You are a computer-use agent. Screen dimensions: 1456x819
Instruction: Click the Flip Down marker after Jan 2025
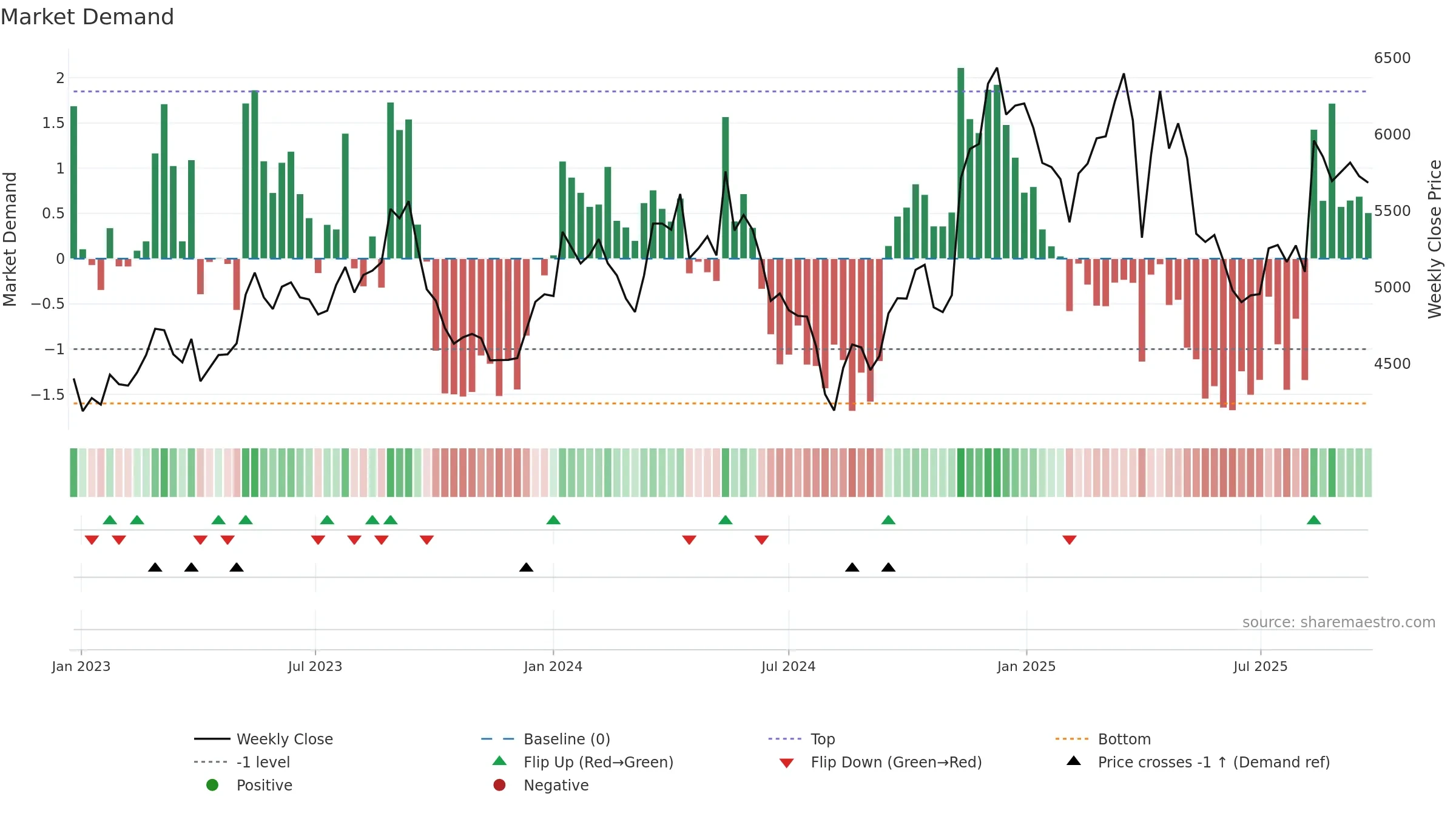1070,540
